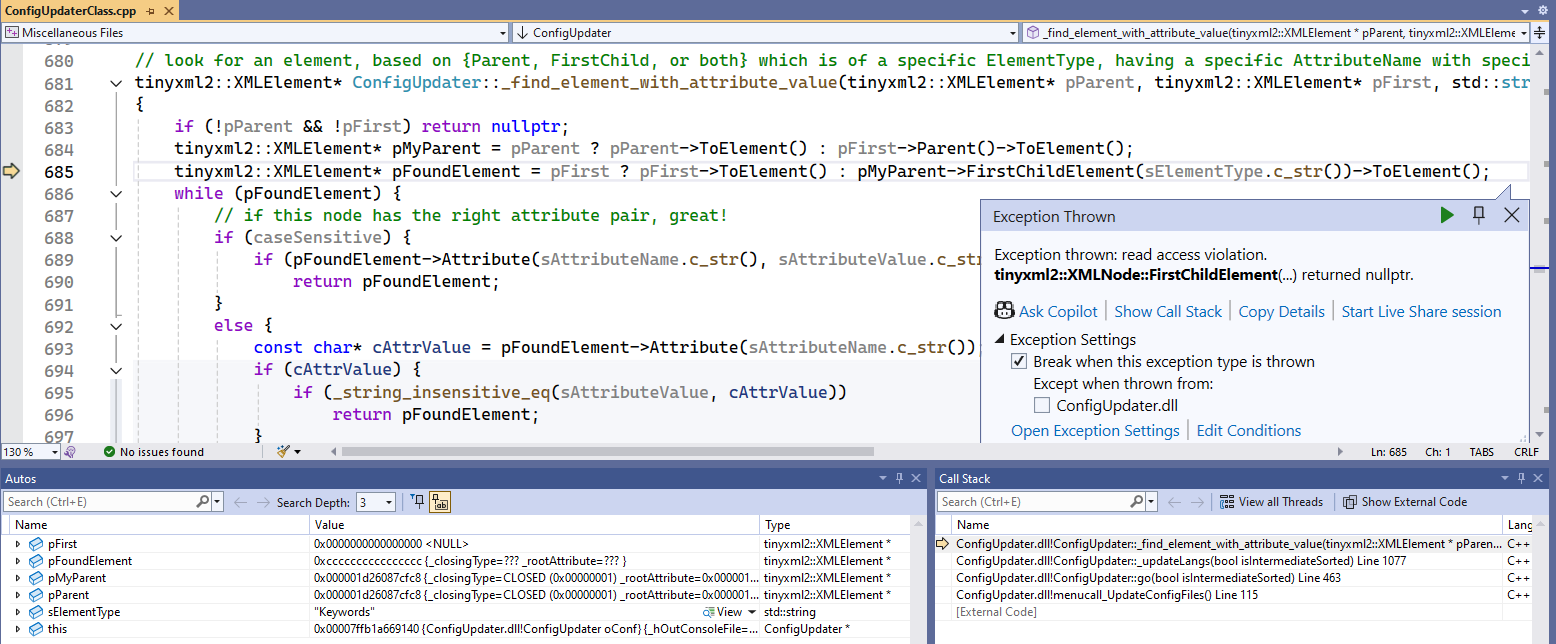Click the current frame arrow in Call Stack
Image resolution: width=1556 pixels, height=644 pixels.
pyautogui.click(x=941, y=544)
